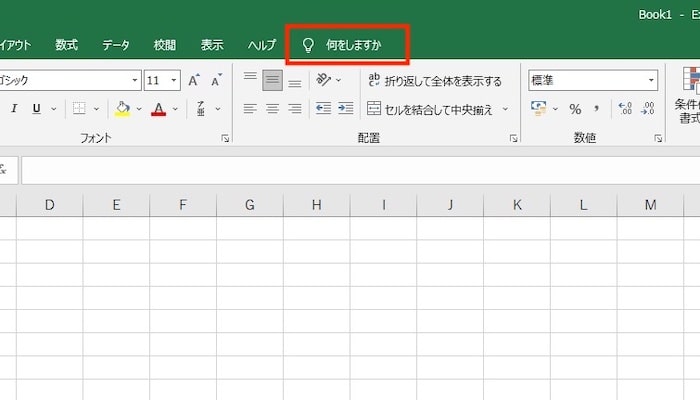Open 配置 group dialog launcher
Screen dimensions: 700x400
point(513,138)
